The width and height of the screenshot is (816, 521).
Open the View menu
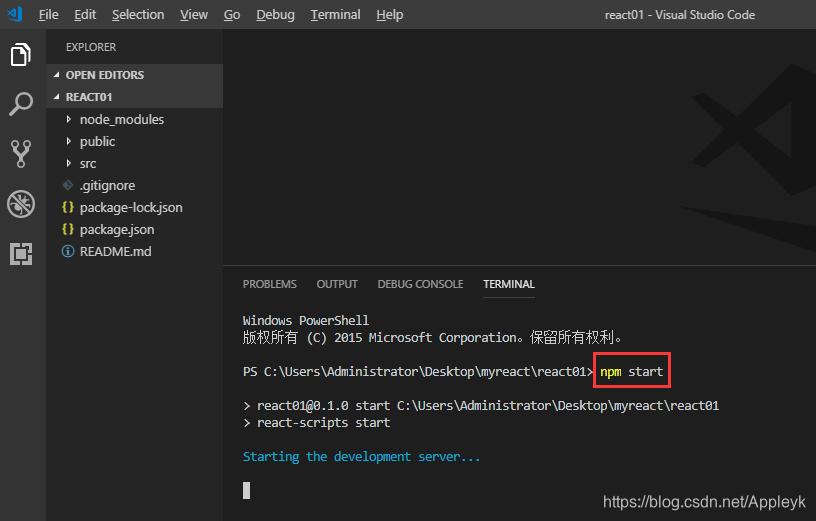(x=194, y=15)
